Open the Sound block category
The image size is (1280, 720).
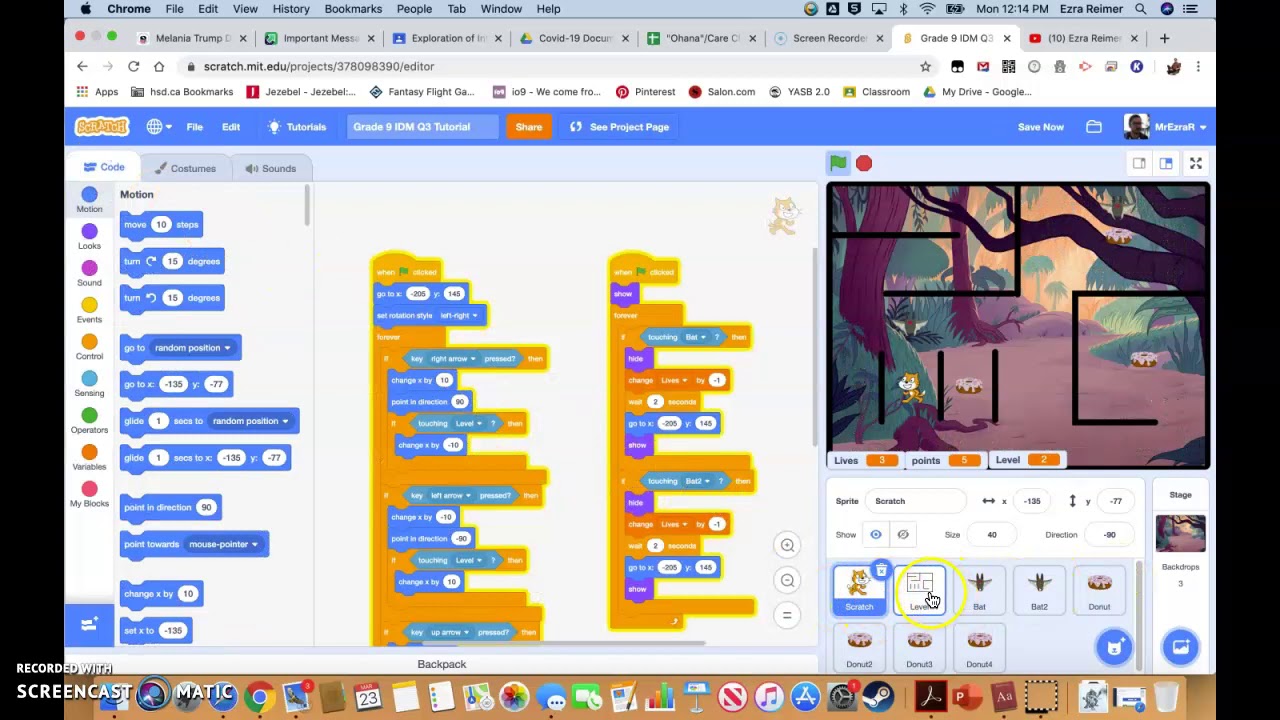click(x=89, y=274)
